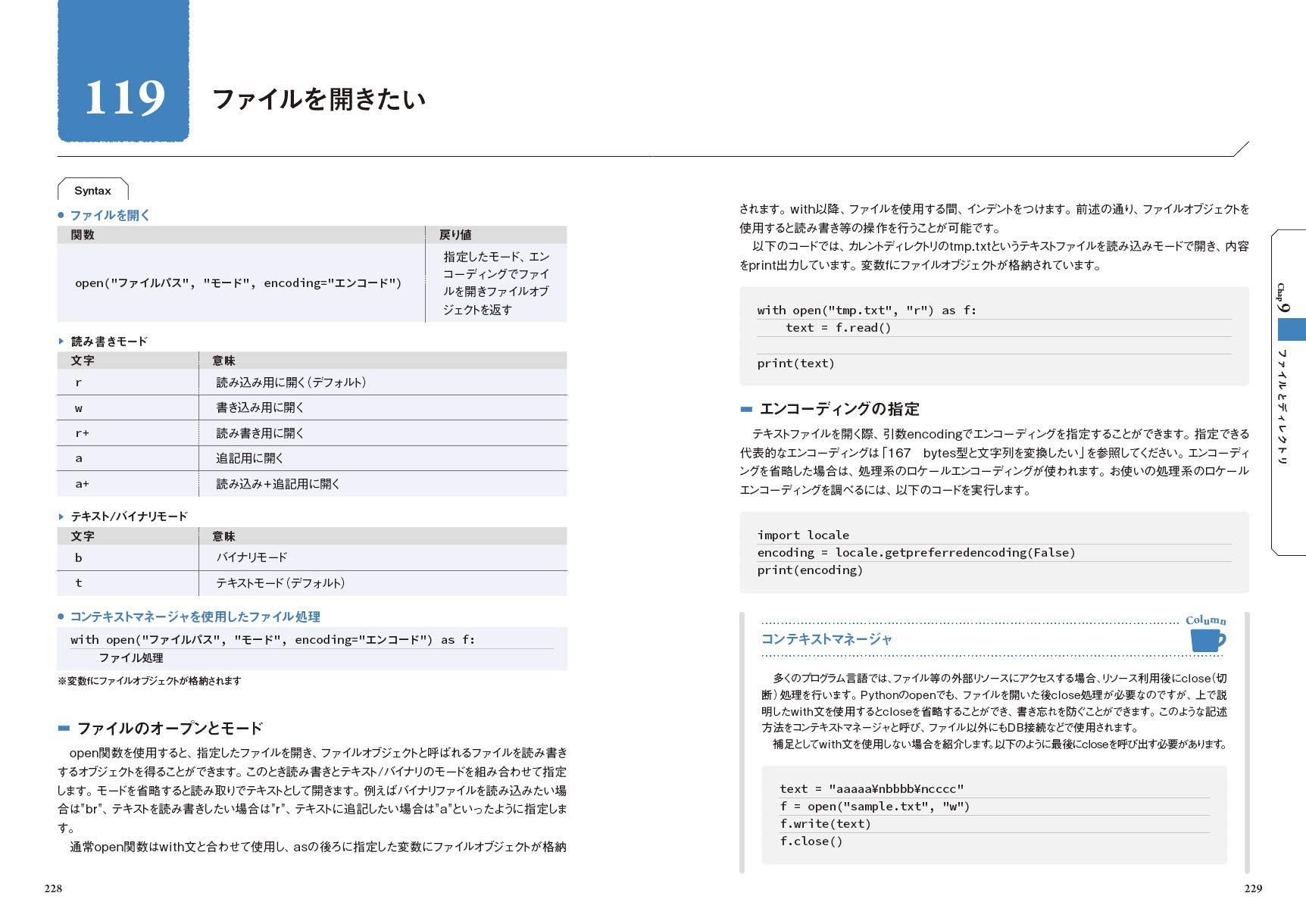Click the code line f.write(text)
Image resolution: width=1306 pixels, height=924 pixels.
pyautogui.click(x=825, y=824)
